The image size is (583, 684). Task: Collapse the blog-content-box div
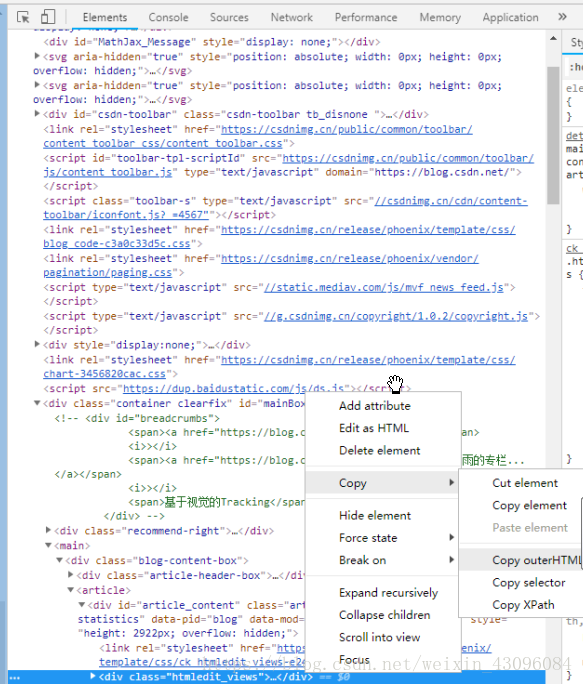pyautogui.click(x=59, y=560)
